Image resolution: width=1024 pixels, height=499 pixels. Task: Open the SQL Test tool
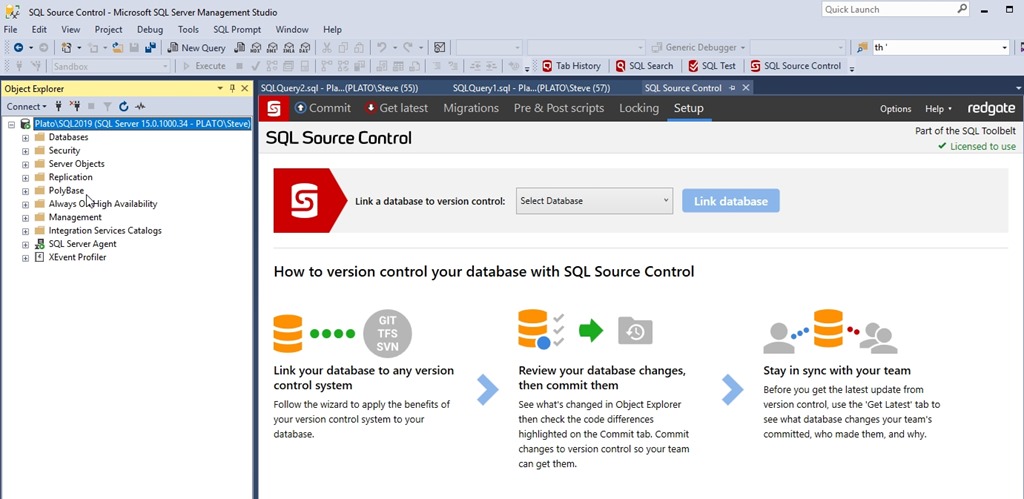tap(712, 66)
